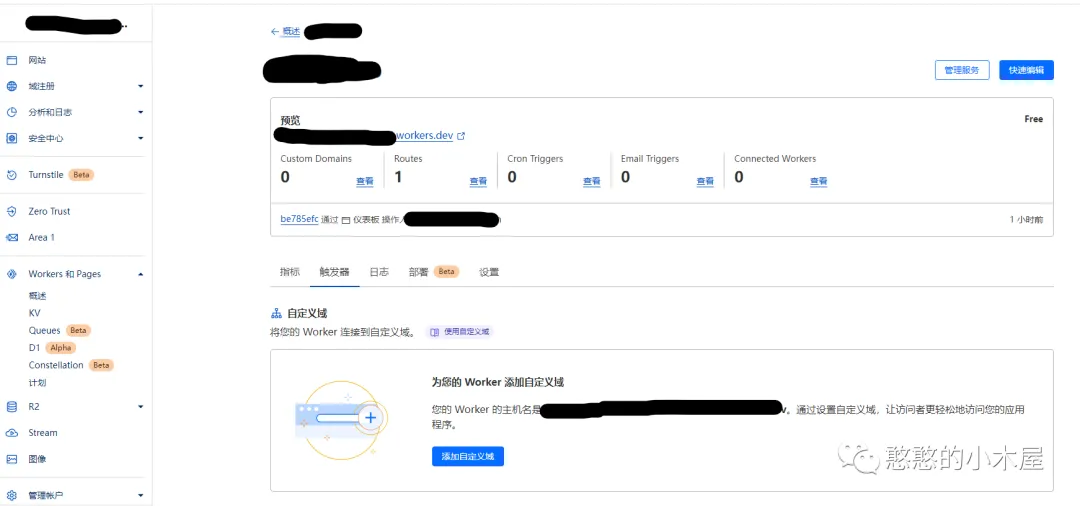Viewport: 1080px width, 506px height.
Task: Select Queues Beta in the sidebar
Action: [60, 330]
